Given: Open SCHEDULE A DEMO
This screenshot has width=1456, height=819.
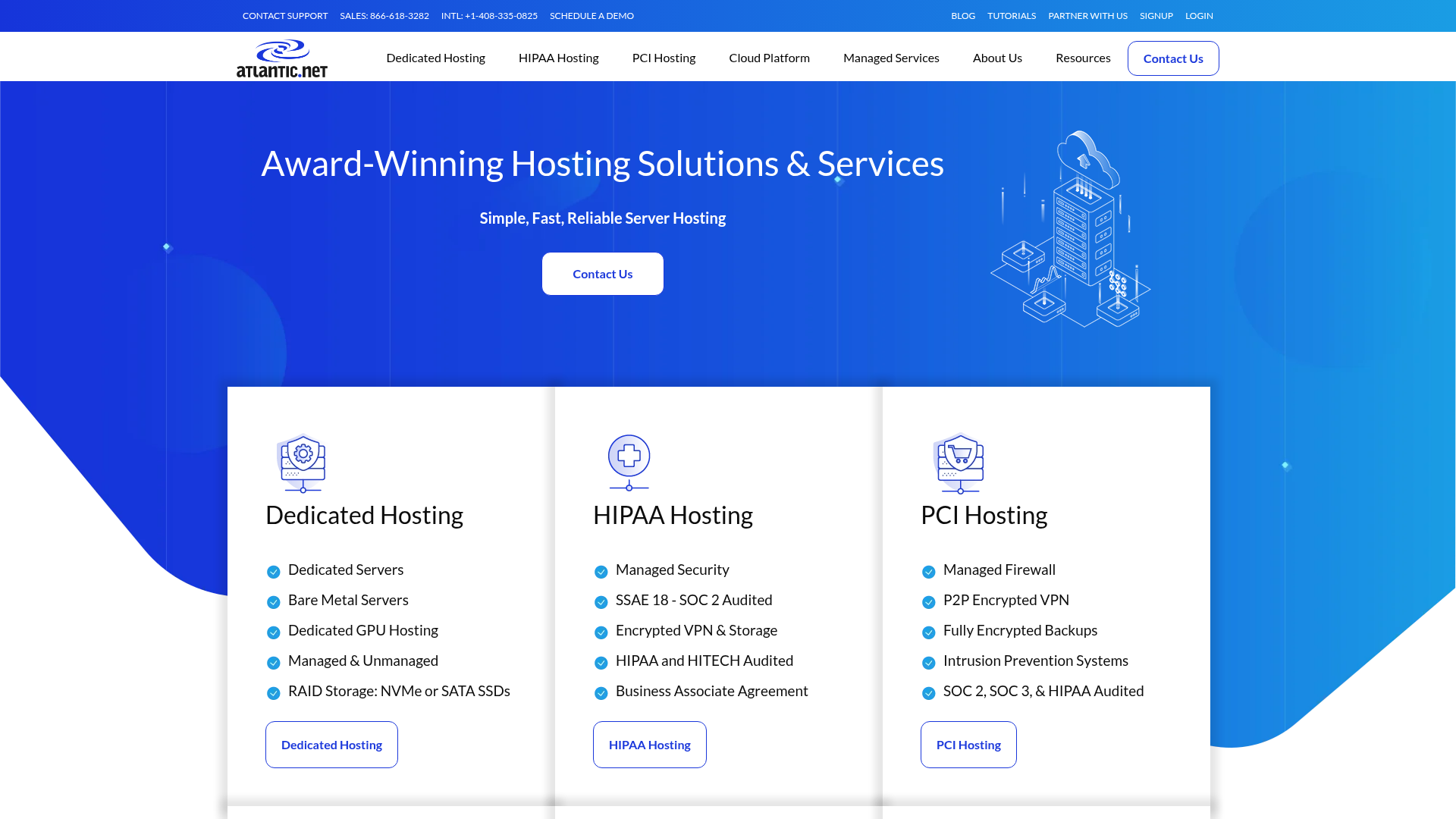Looking at the screenshot, I should (591, 15).
